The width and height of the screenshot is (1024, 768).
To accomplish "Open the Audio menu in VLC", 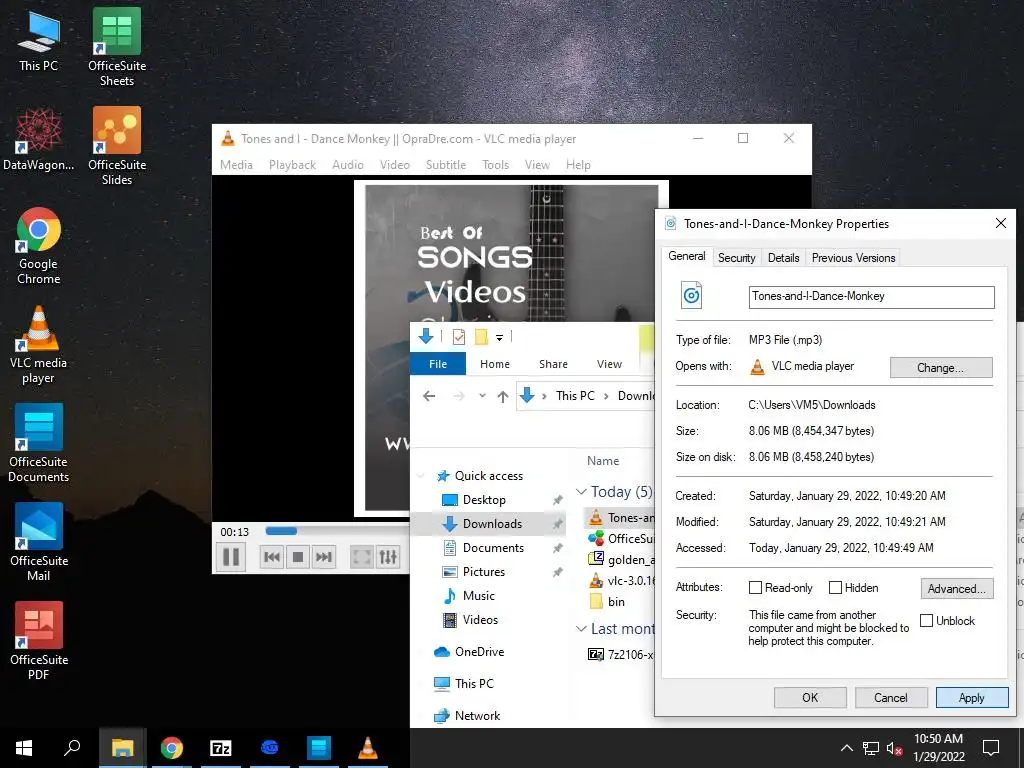I will click(x=347, y=165).
